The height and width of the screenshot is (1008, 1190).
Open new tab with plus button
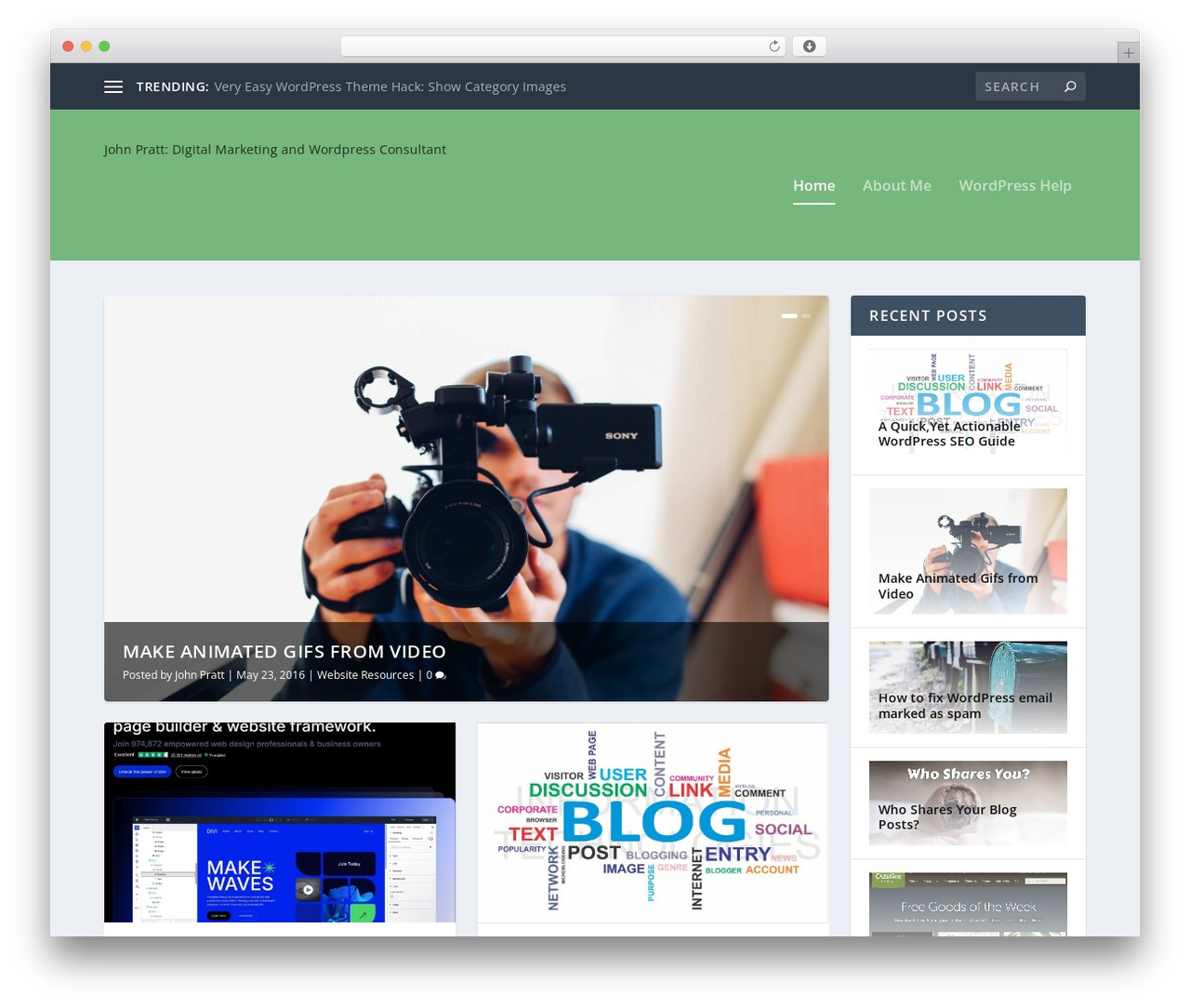(x=1128, y=53)
